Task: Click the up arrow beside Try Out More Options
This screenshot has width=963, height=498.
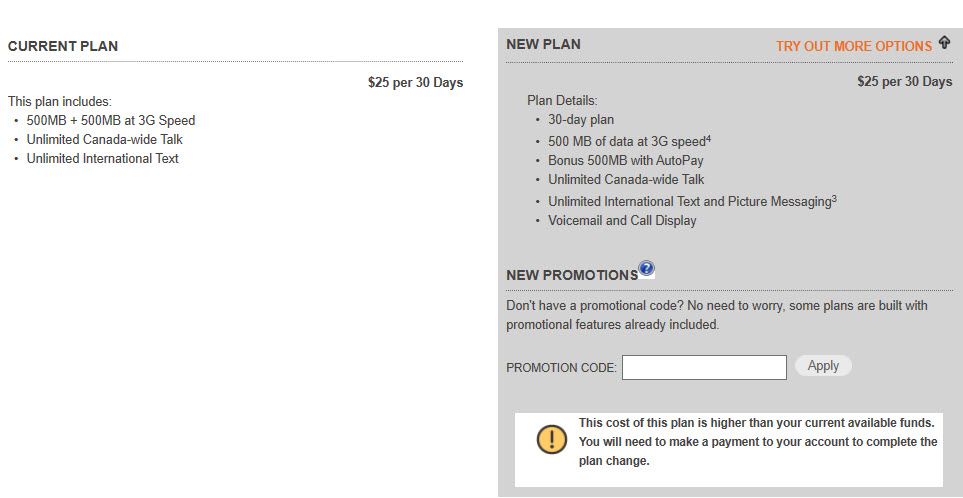Action: tap(944, 44)
